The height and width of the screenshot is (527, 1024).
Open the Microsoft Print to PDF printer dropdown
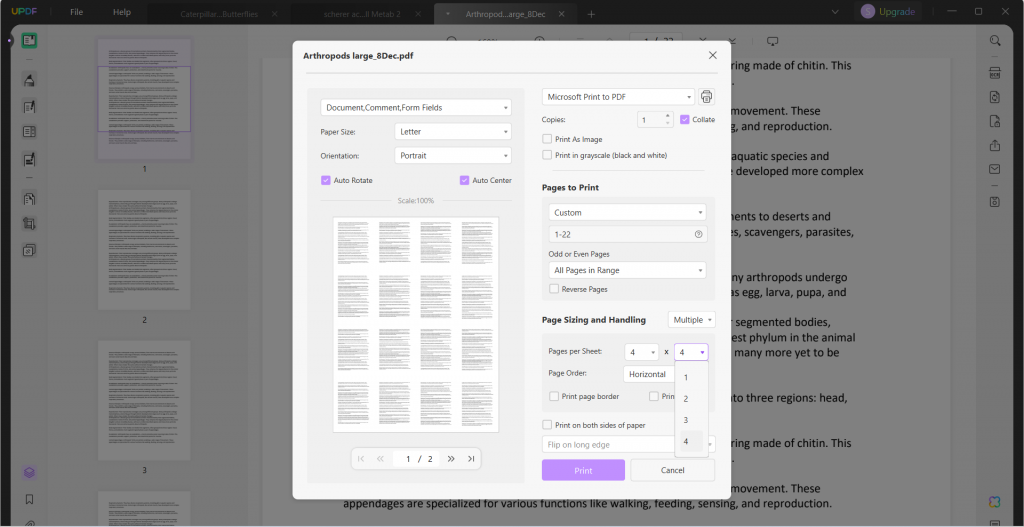(x=618, y=97)
